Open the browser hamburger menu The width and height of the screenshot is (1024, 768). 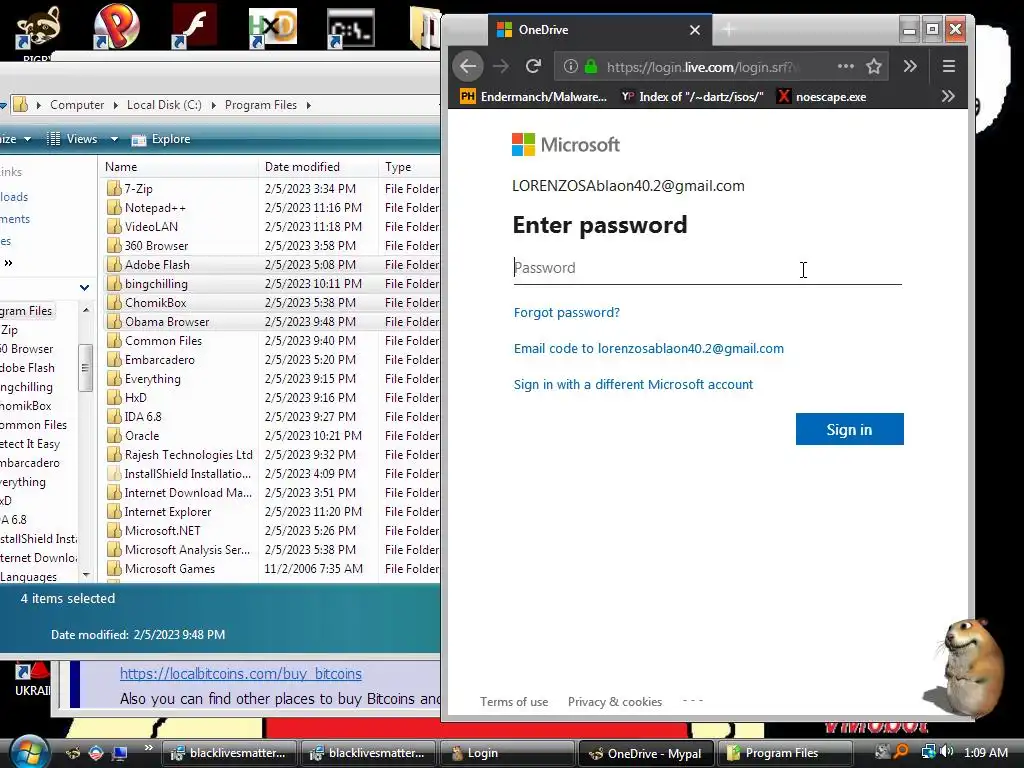pyautogui.click(x=949, y=66)
